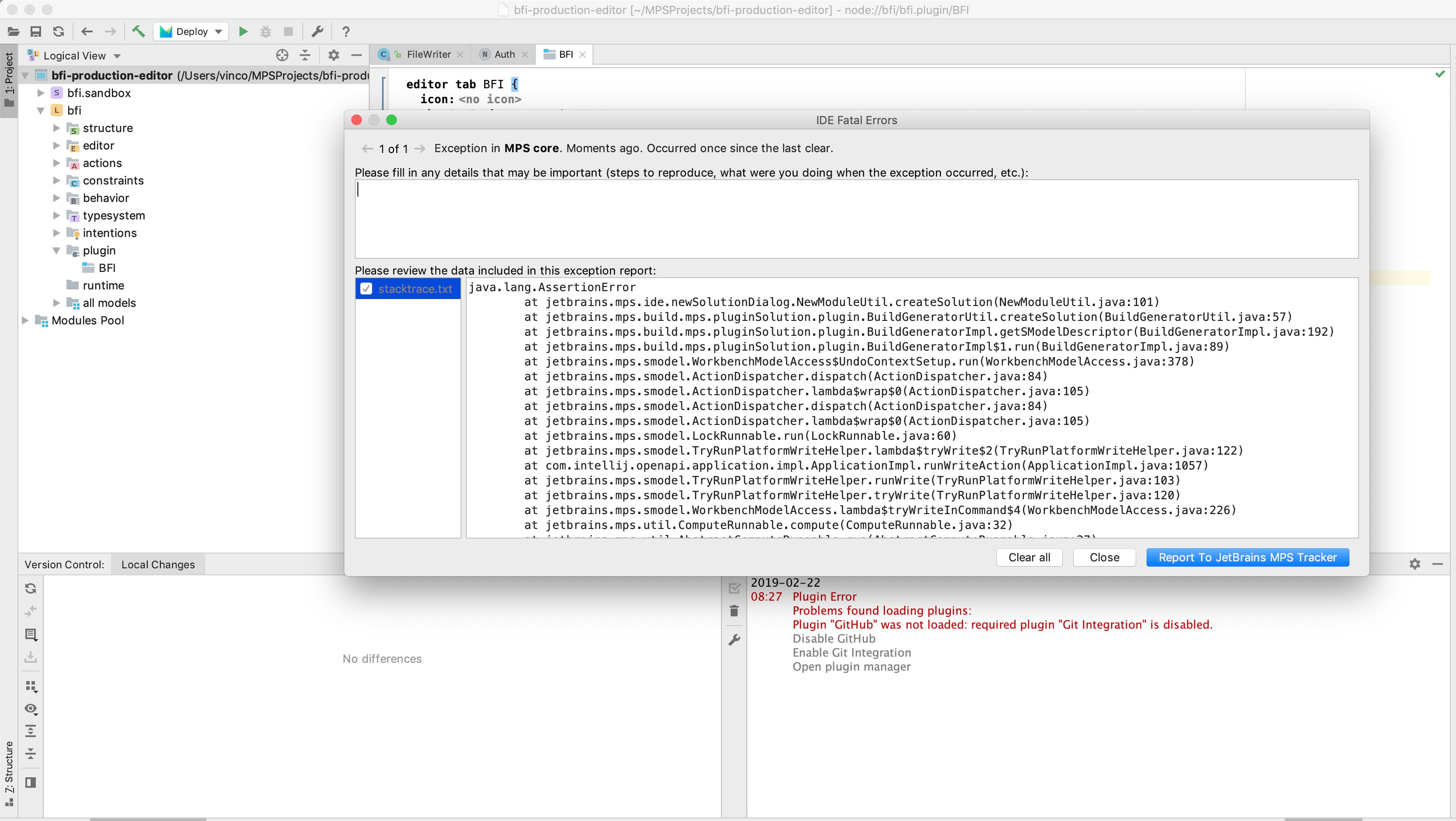Click Report To JetBrains MPS Tracker button

[1248, 557]
